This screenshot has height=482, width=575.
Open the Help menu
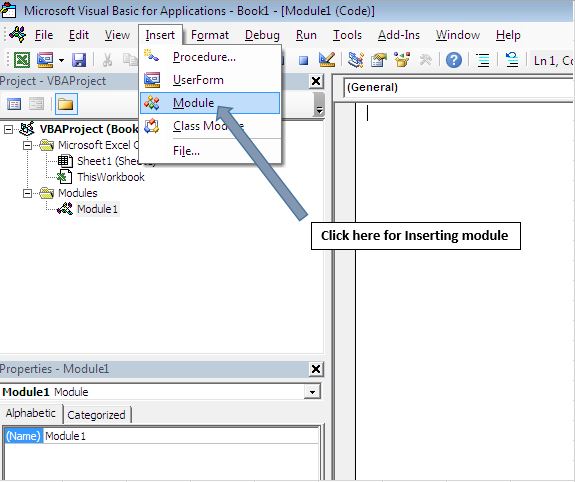point(508,35)
